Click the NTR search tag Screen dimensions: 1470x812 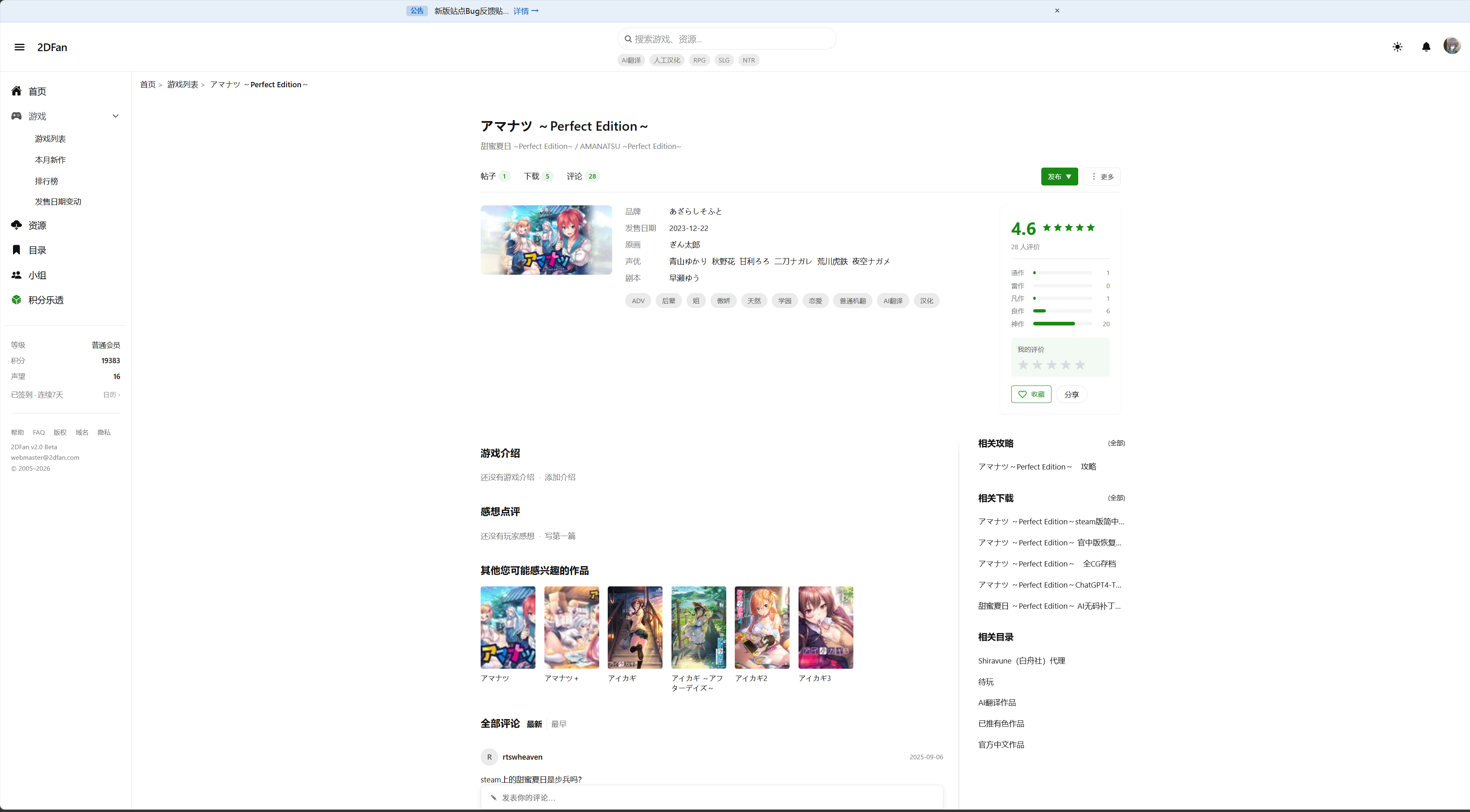[749, 60]
